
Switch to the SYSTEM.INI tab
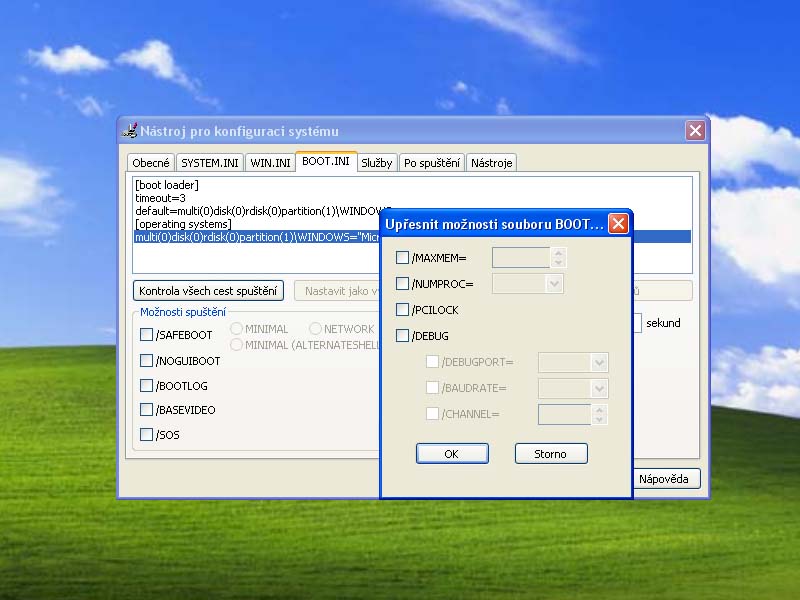click(x=210, y=163)
